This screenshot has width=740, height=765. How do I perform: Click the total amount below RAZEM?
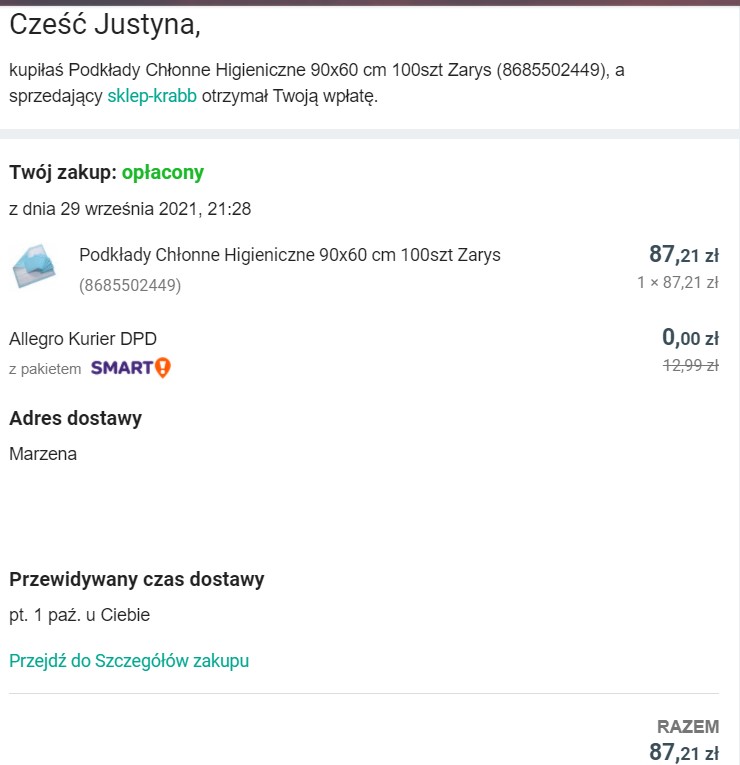tap(684, 752)
